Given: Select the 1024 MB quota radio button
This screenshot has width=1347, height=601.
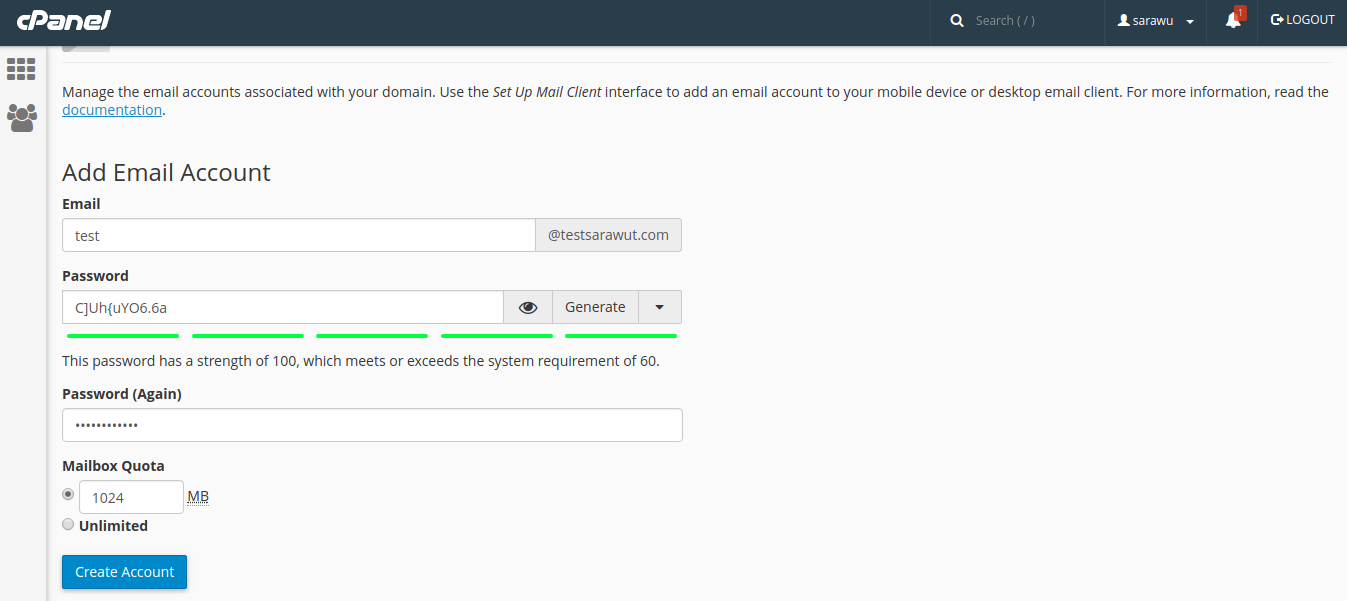Looking at the screenshot, I should click(x=68, y=494).
